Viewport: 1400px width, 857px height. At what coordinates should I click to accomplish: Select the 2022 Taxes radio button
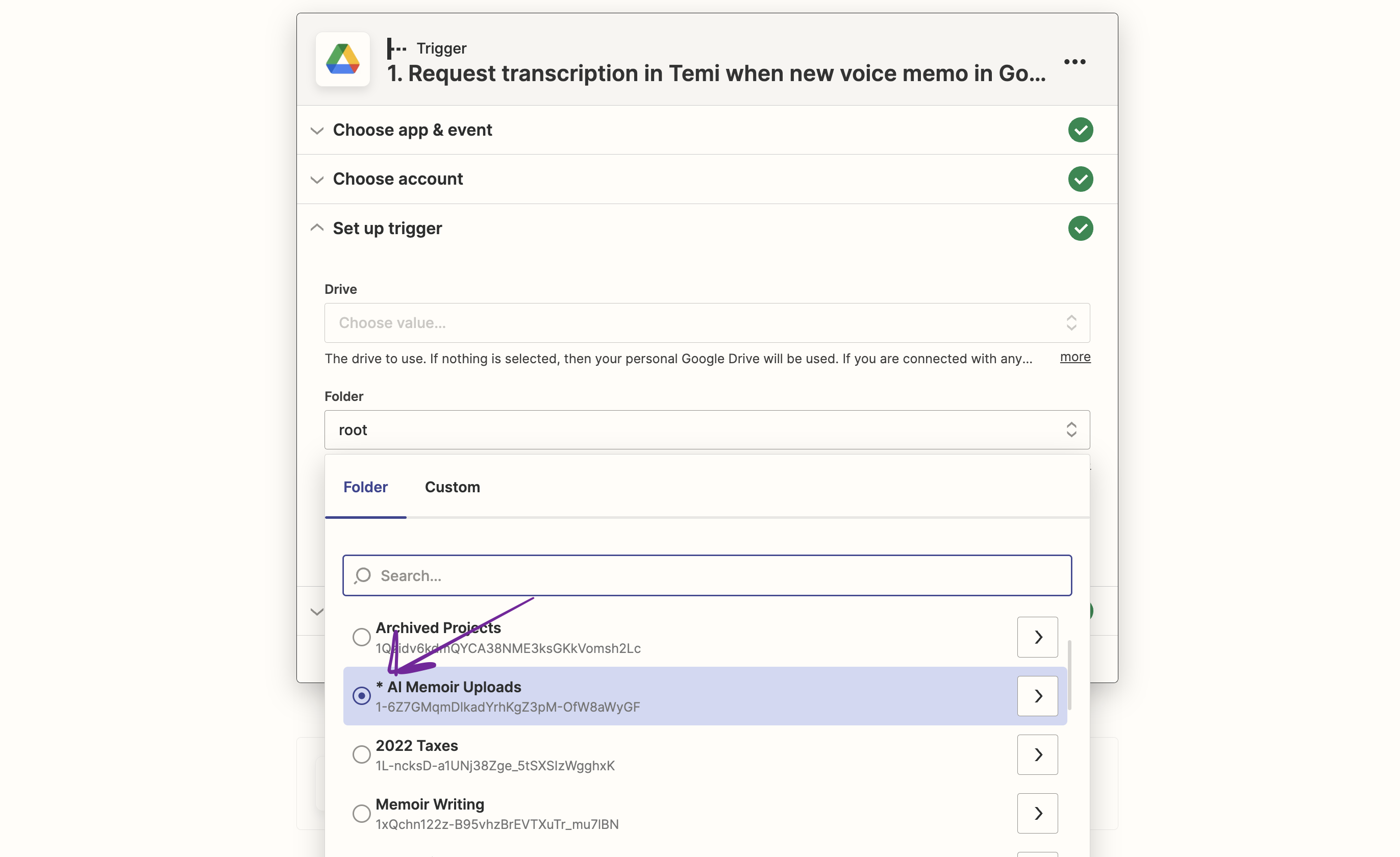(x=361, y=754)
